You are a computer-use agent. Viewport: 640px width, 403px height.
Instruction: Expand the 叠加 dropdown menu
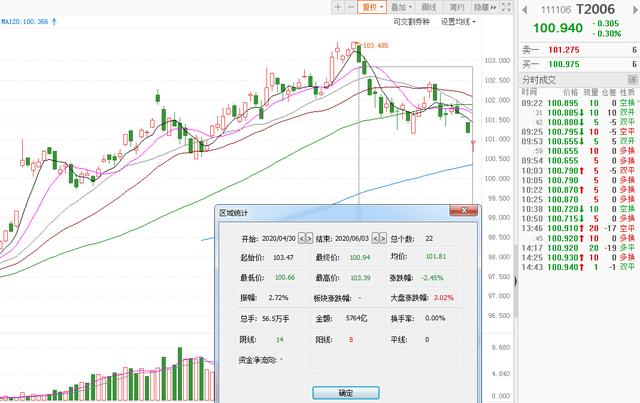click(x=400, y=7)
